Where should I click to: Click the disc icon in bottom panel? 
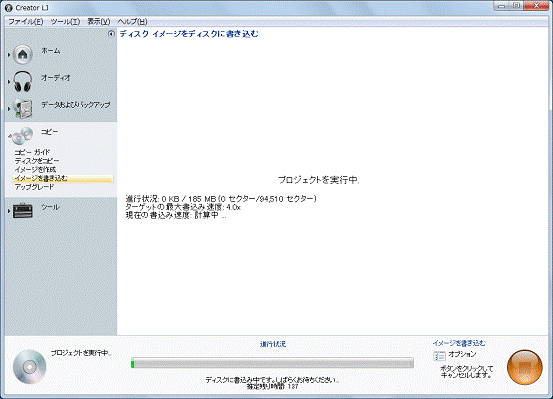(30, 367)
